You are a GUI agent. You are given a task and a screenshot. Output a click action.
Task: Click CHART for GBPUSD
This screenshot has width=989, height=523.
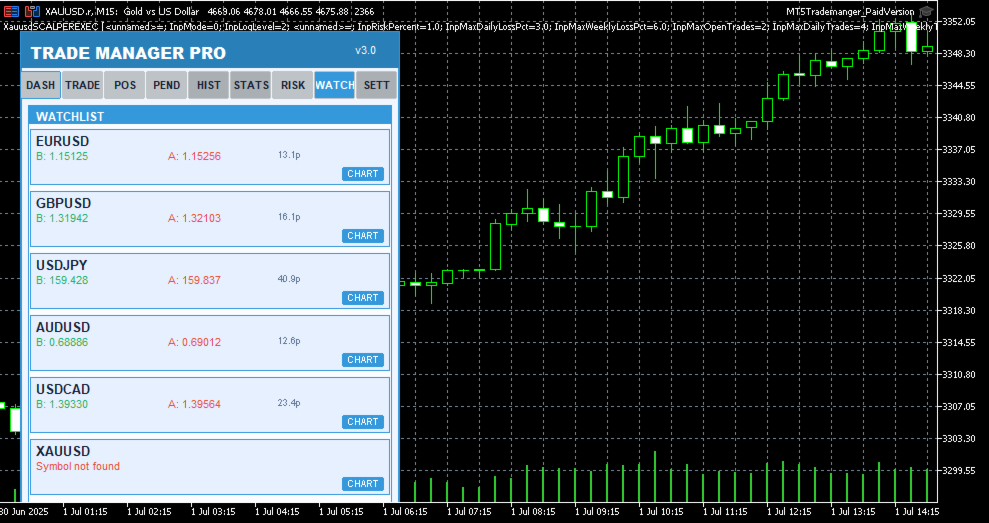pos(363,235)
